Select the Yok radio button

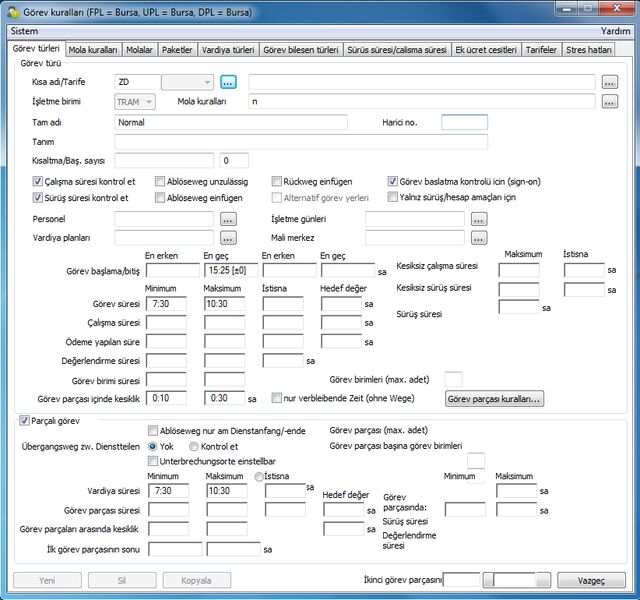click(153, 447)
